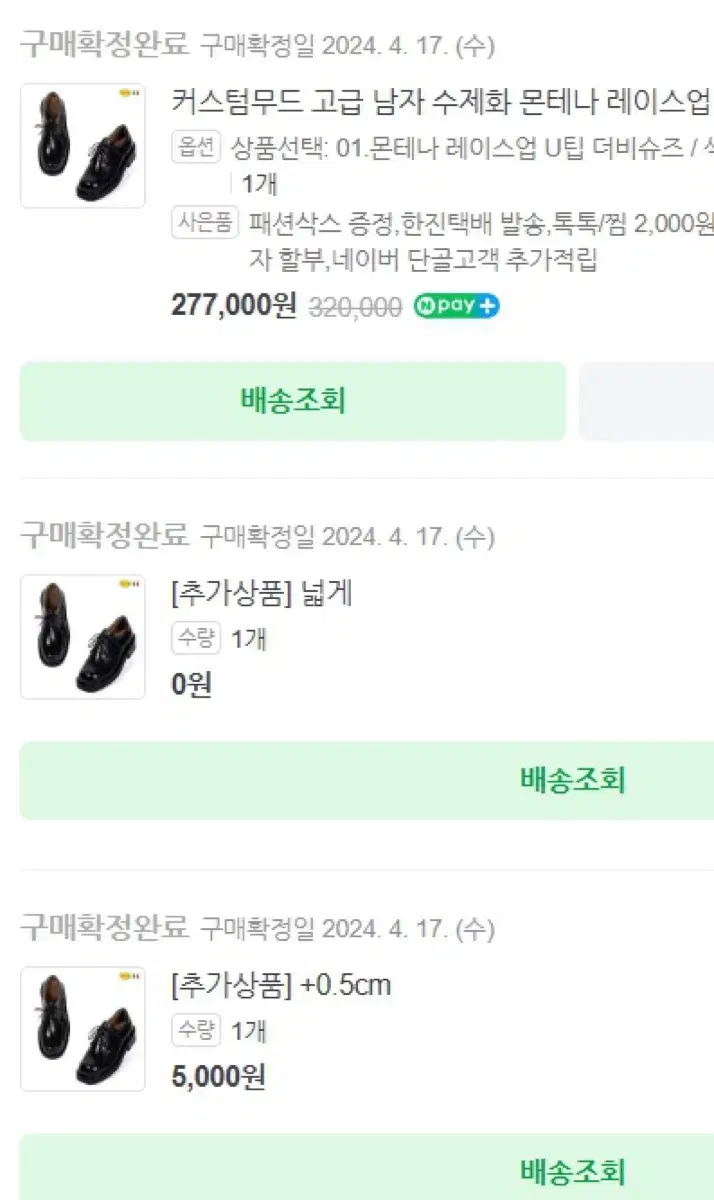The width and height of the screenshot is (714, 1200).
Task: Open the 커스텀무드 고급 남자 수제화 product title
Action: click(x=440, y=102)
